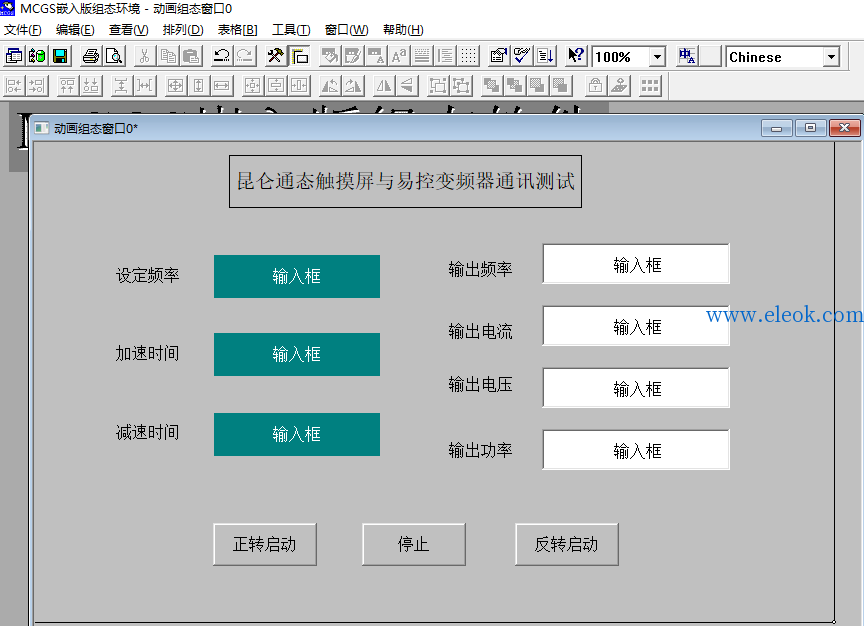Maximize the 动画组态窗口0 child window
This screenshot has width=864, height=626.
(x=810, y=128)
